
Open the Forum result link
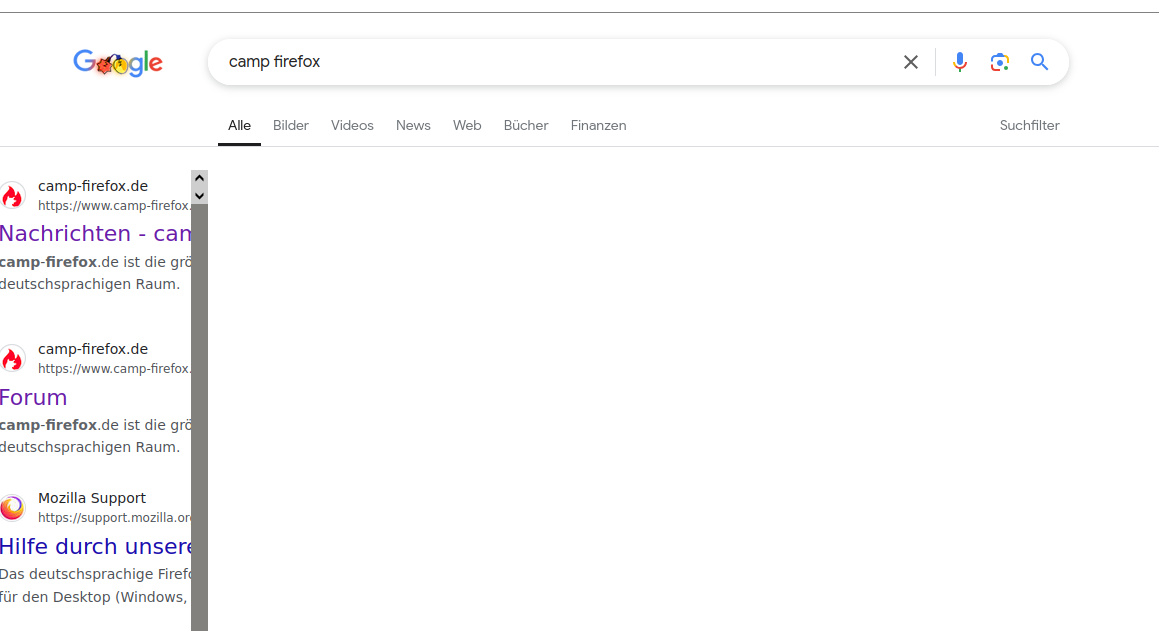click(x=33, y=398)
